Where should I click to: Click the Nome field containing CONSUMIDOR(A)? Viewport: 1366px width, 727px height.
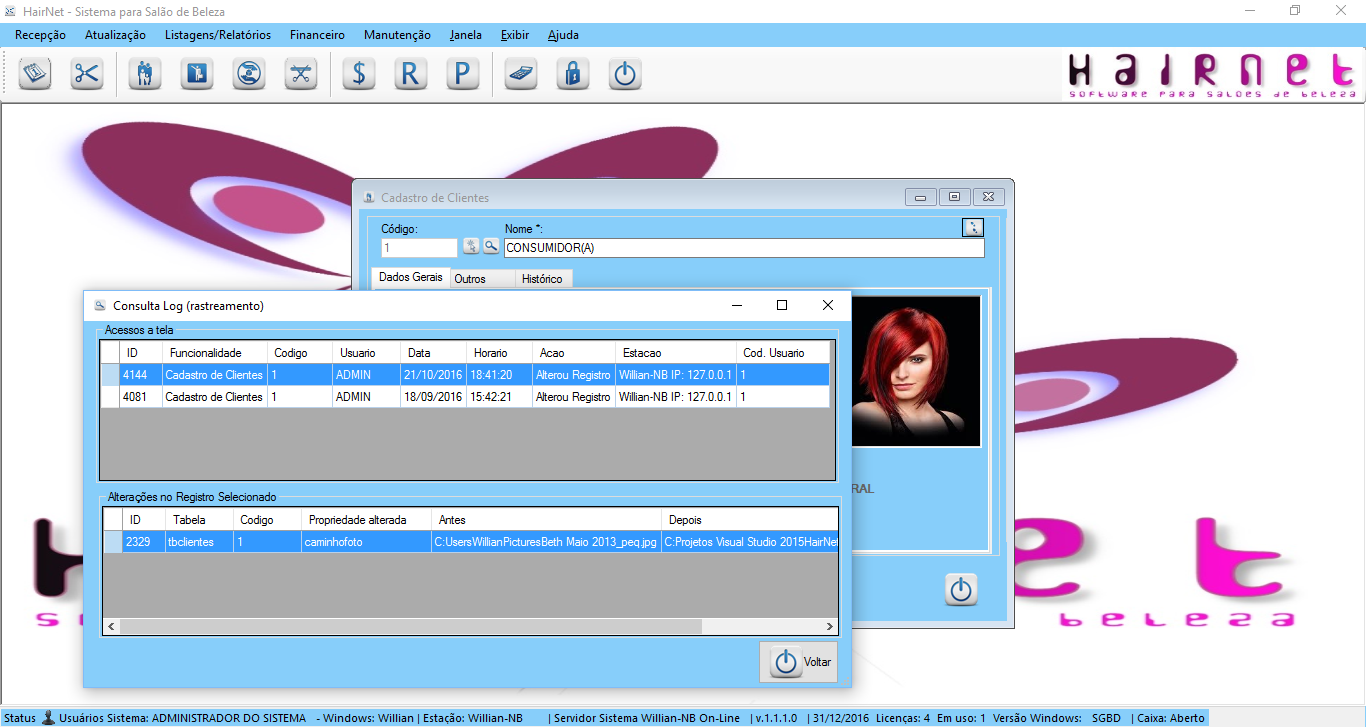coord(744,247)
